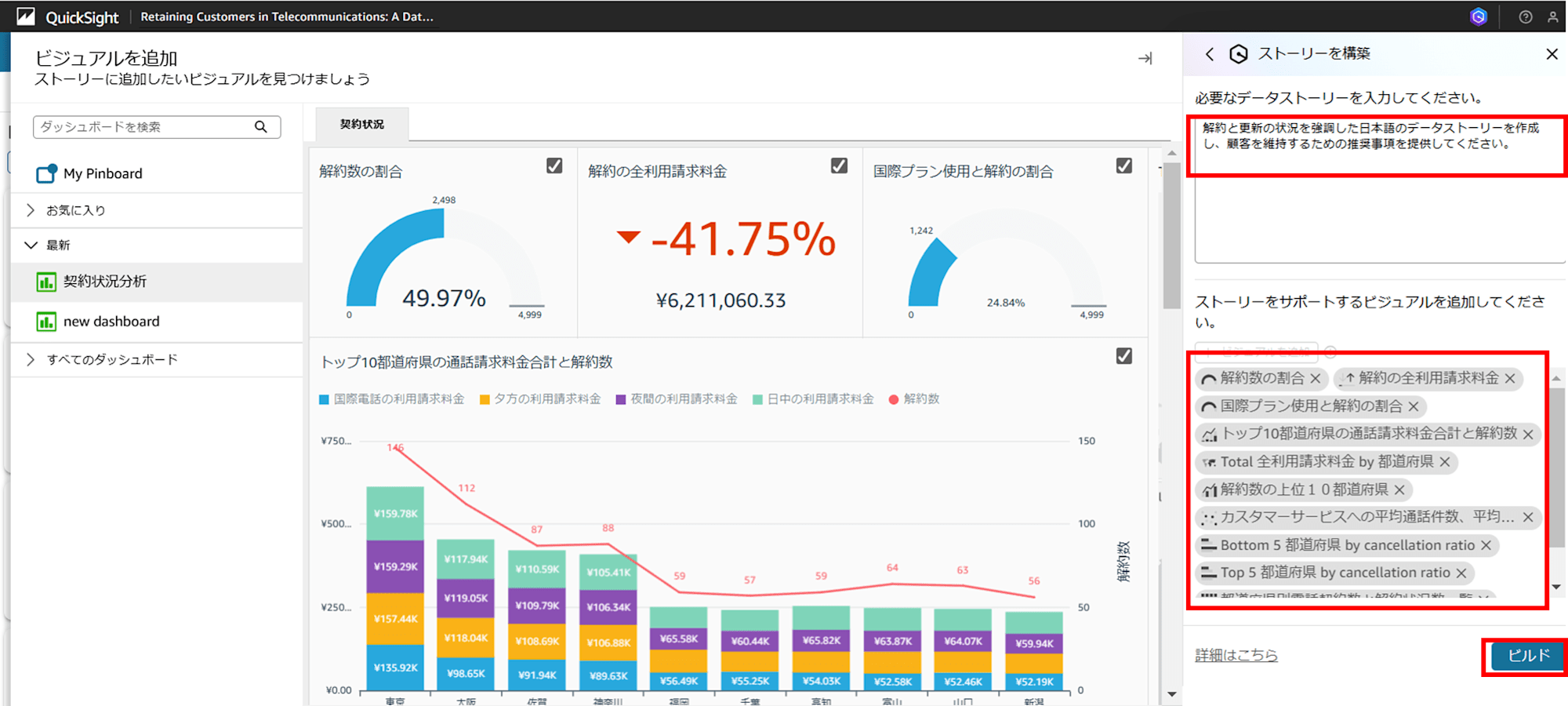
Task: Remove the 解約数の上位10都道府県 chip
Action: click(x=1399, y=490)
